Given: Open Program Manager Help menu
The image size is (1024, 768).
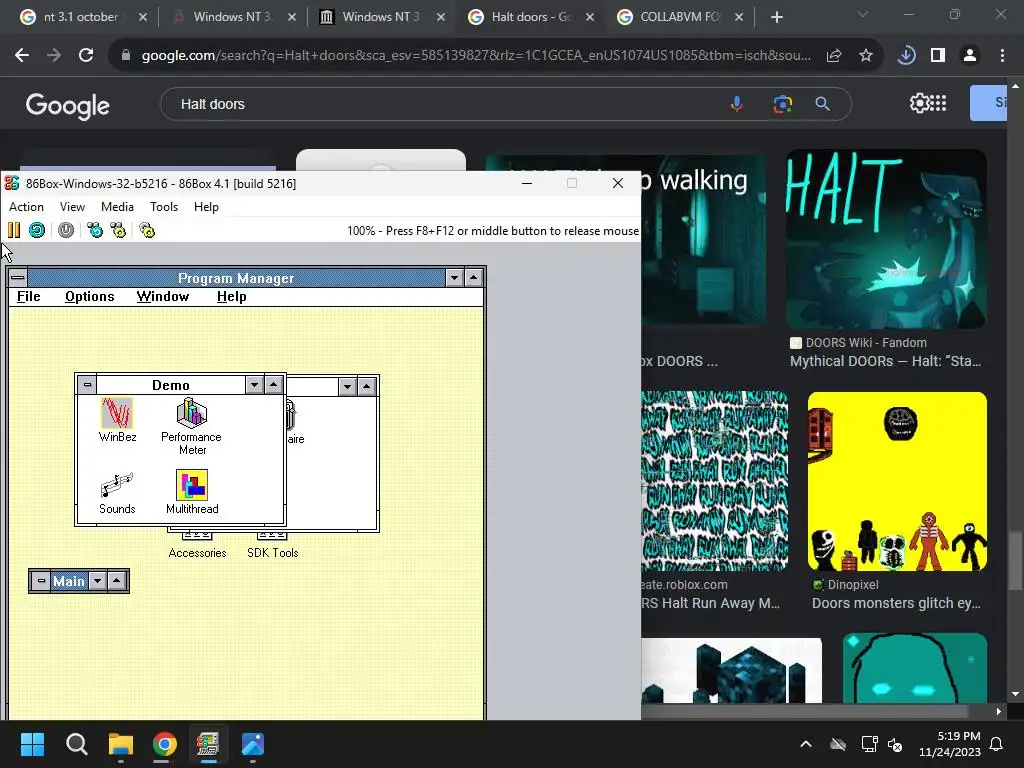Looking at the screenshot, I should pos(231,296).
